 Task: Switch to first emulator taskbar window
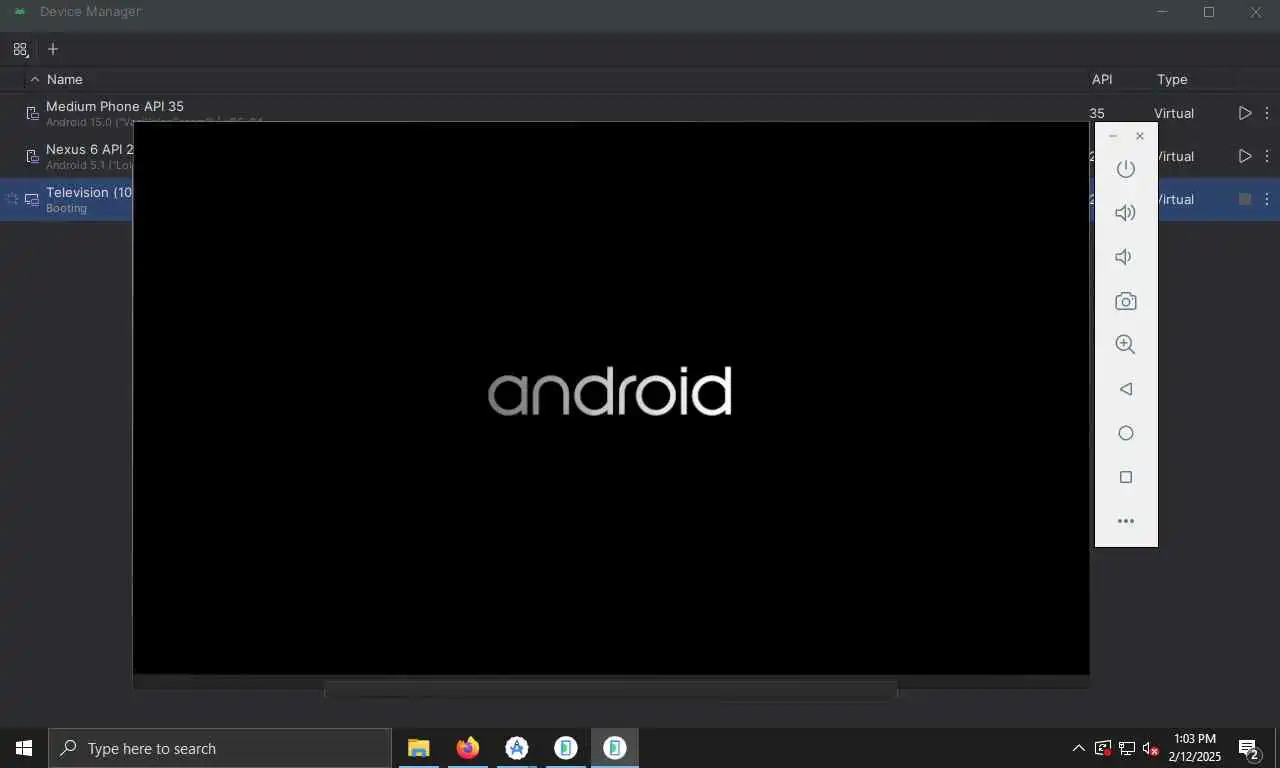565,748
